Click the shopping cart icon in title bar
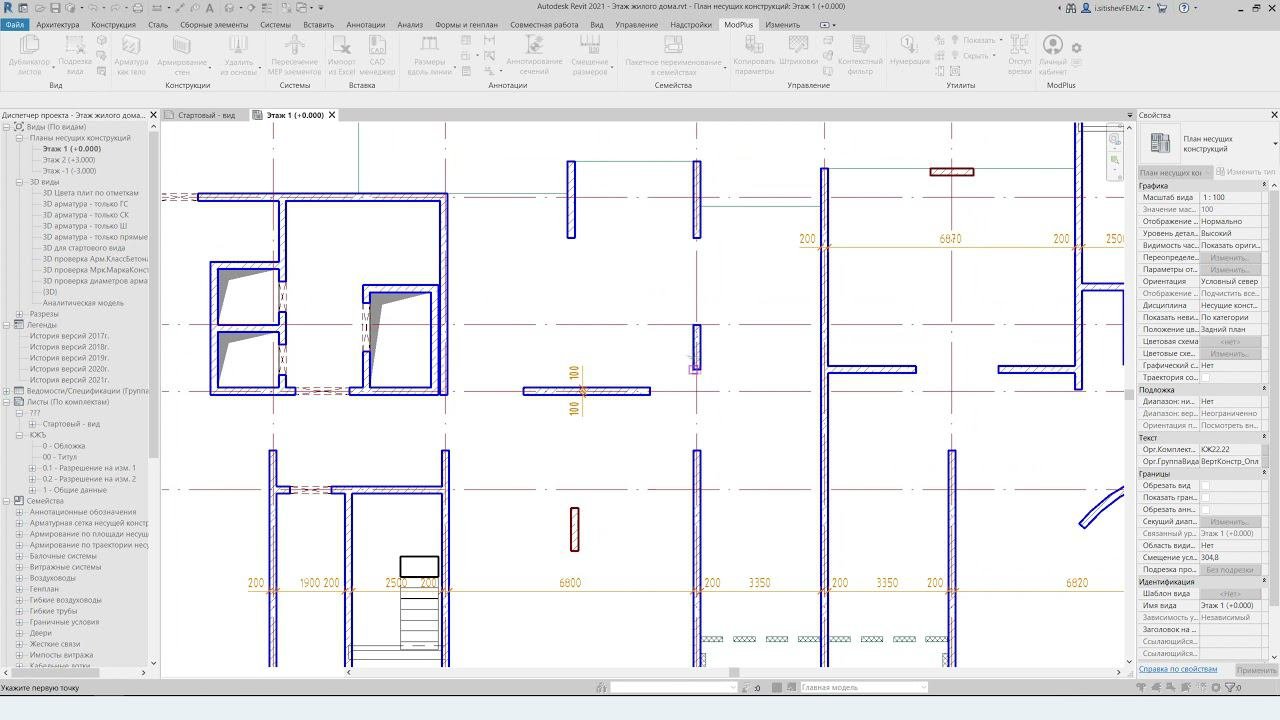The height and width of the screenshot is (720, 1280). pyautogui.click(x=1161, y=8)
